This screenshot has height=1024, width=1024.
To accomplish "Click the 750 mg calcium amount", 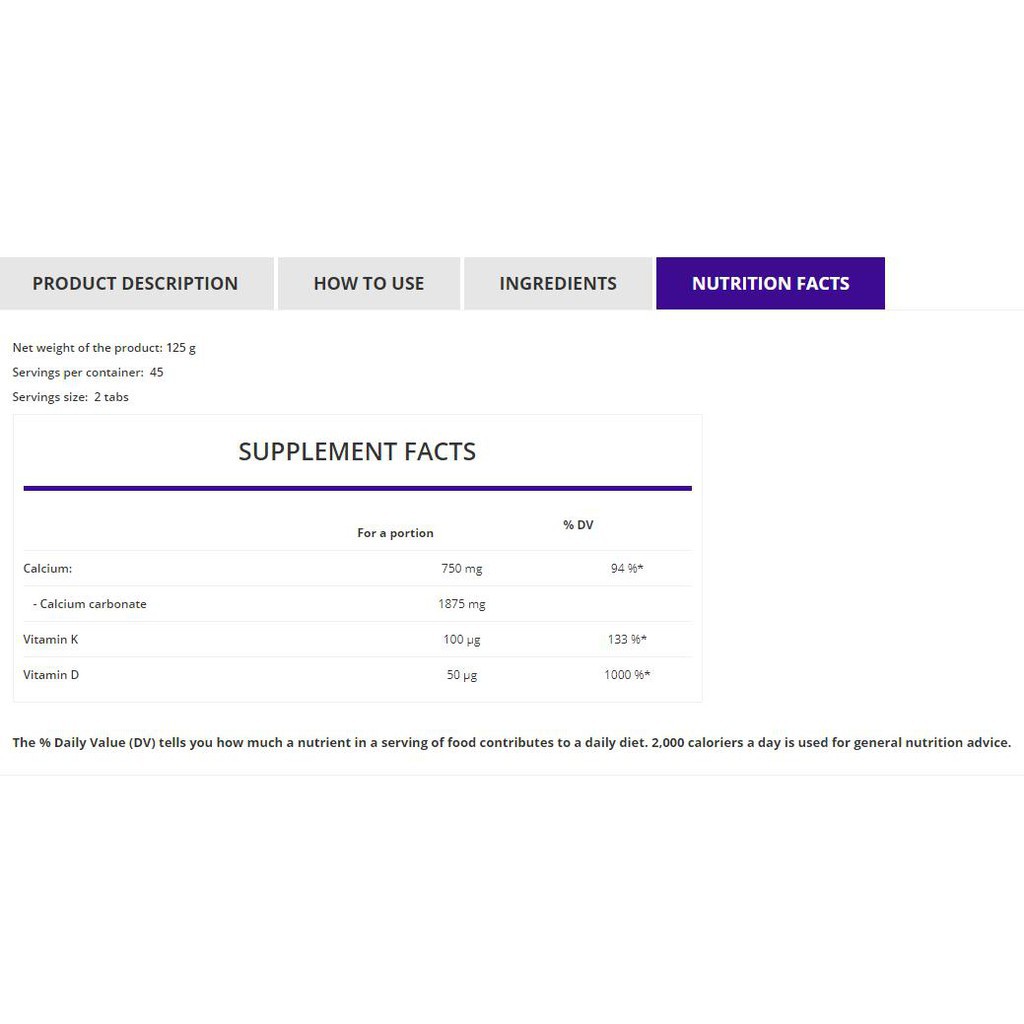I will point(461,568).
